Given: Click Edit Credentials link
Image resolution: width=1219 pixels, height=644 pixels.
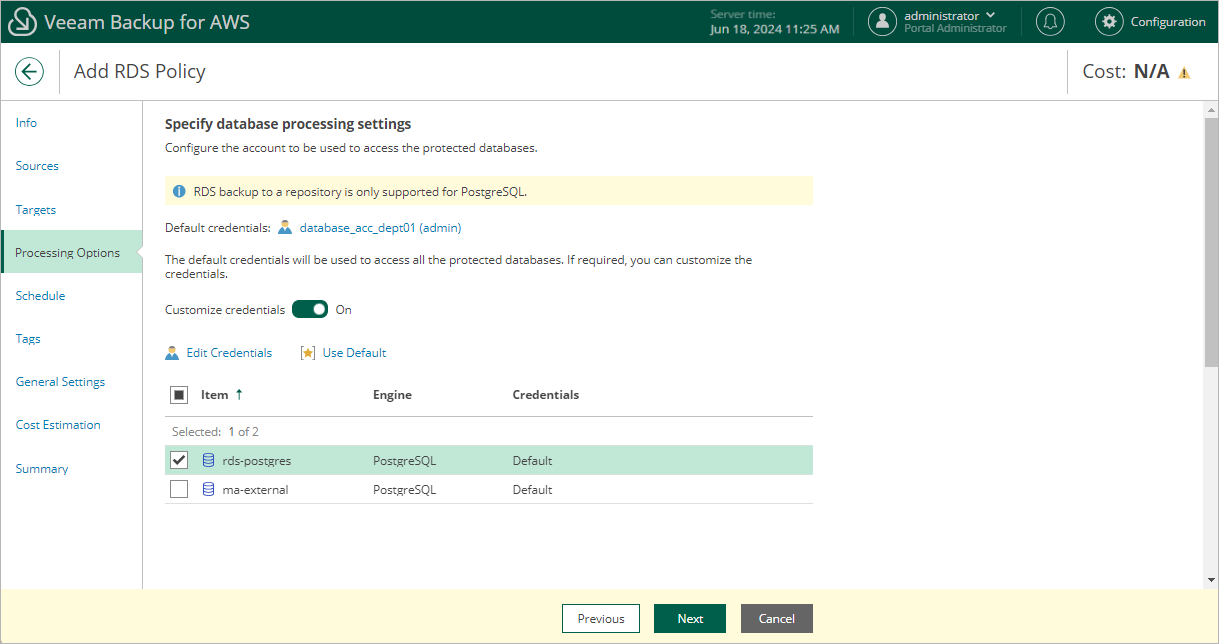Looking at the screenshot, I should (x=229, y=353).
